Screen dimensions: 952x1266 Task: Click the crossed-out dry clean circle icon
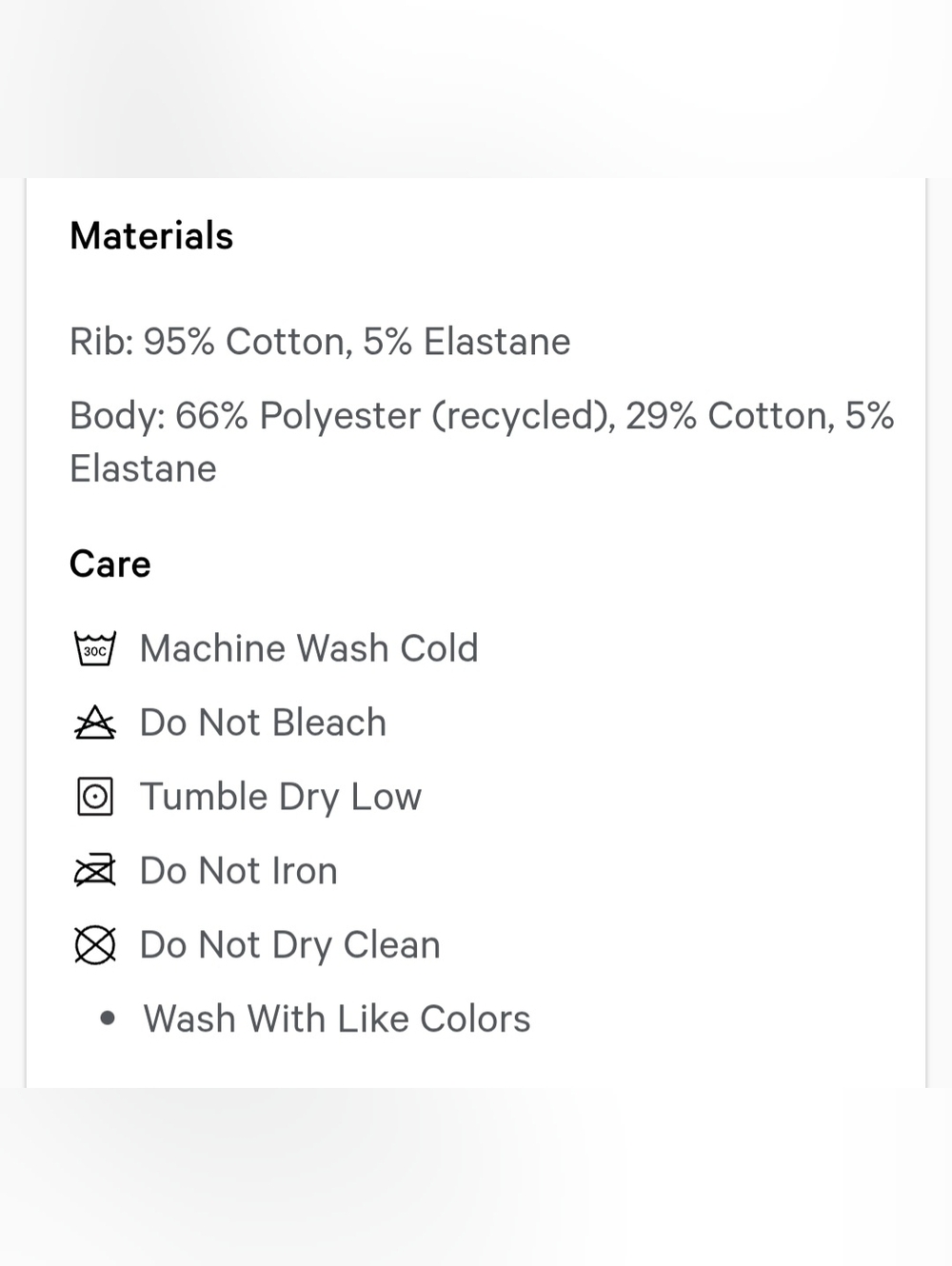(x=95, y=945)
